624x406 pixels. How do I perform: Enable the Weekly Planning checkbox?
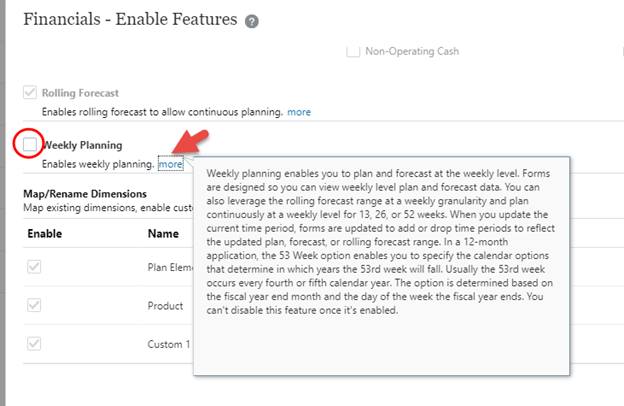tap(30, 145)
